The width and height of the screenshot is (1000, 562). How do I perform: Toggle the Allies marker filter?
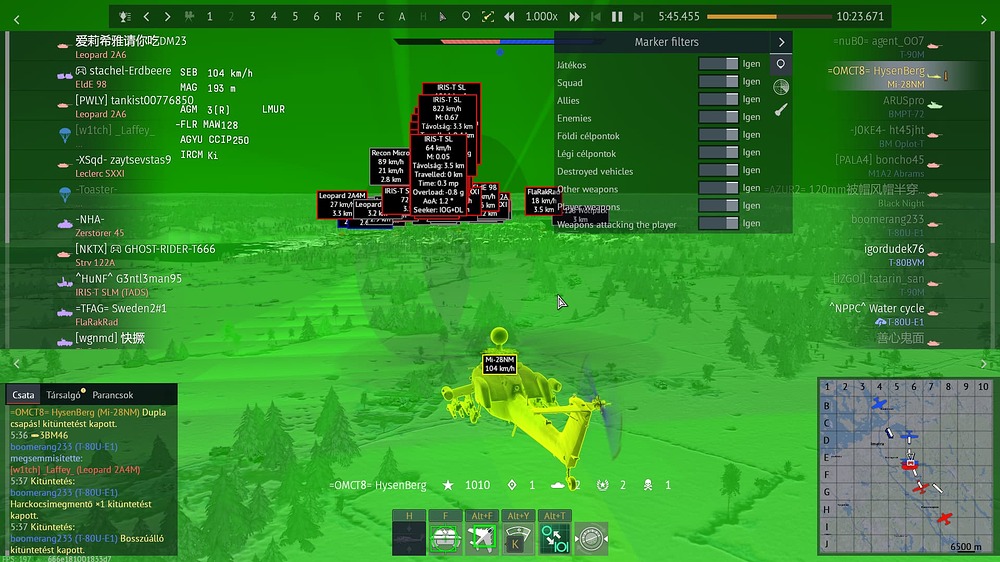(x=718, y=100)
